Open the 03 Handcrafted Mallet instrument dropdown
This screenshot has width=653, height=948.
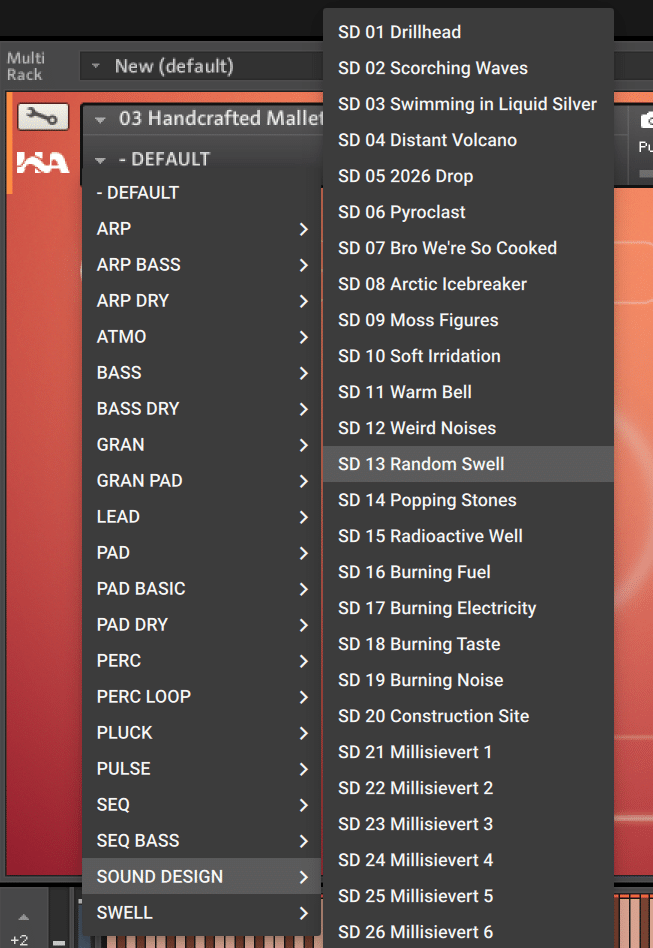click(203, 118)
